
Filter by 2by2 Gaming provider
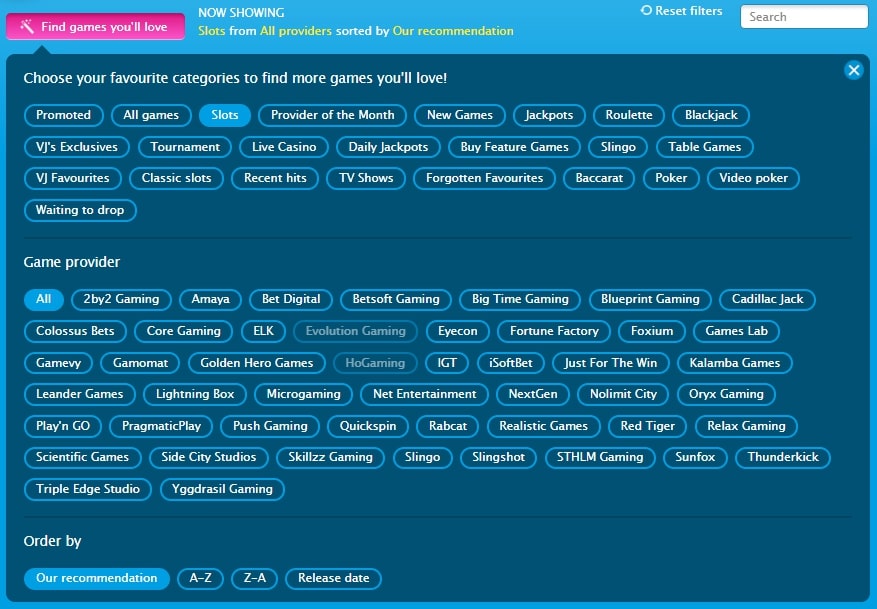click(x=121, y=299)
